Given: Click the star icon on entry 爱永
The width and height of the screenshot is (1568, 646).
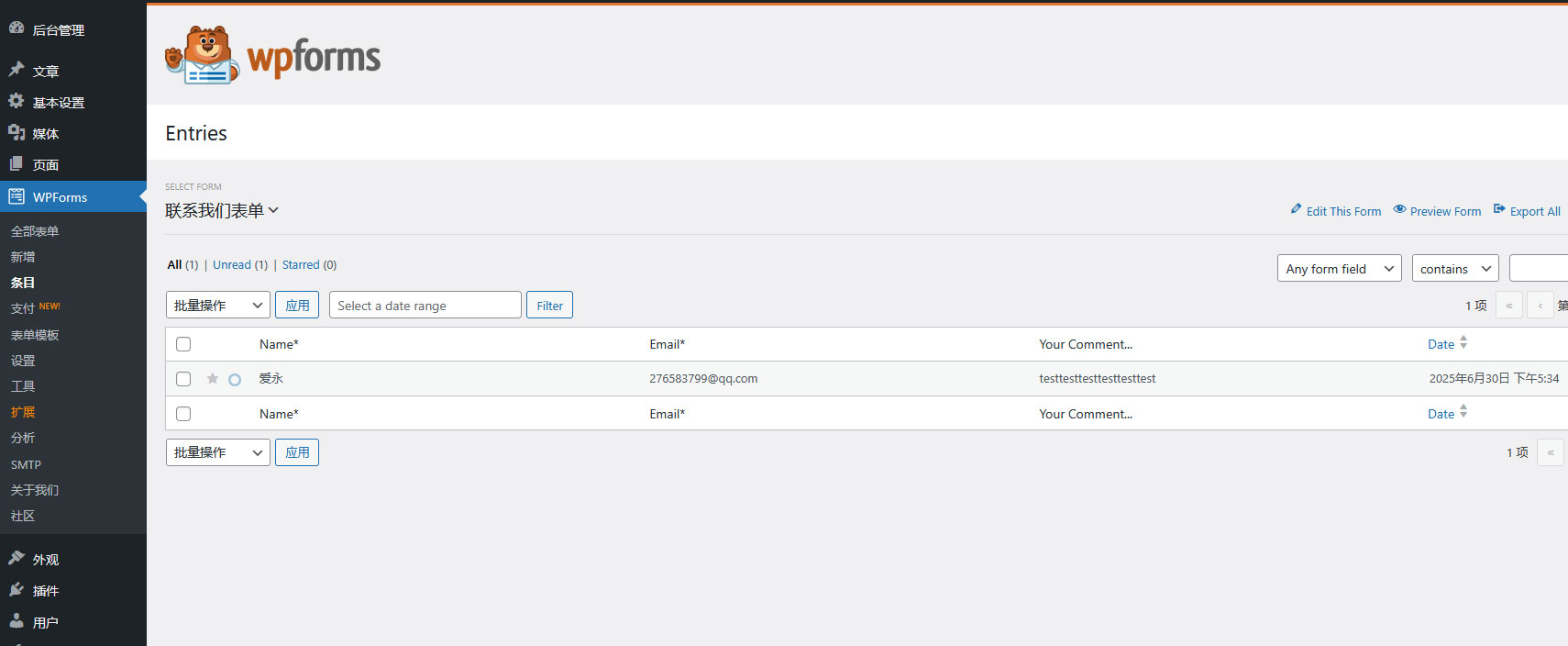Looking at the screenshot, I should (213, 378).
